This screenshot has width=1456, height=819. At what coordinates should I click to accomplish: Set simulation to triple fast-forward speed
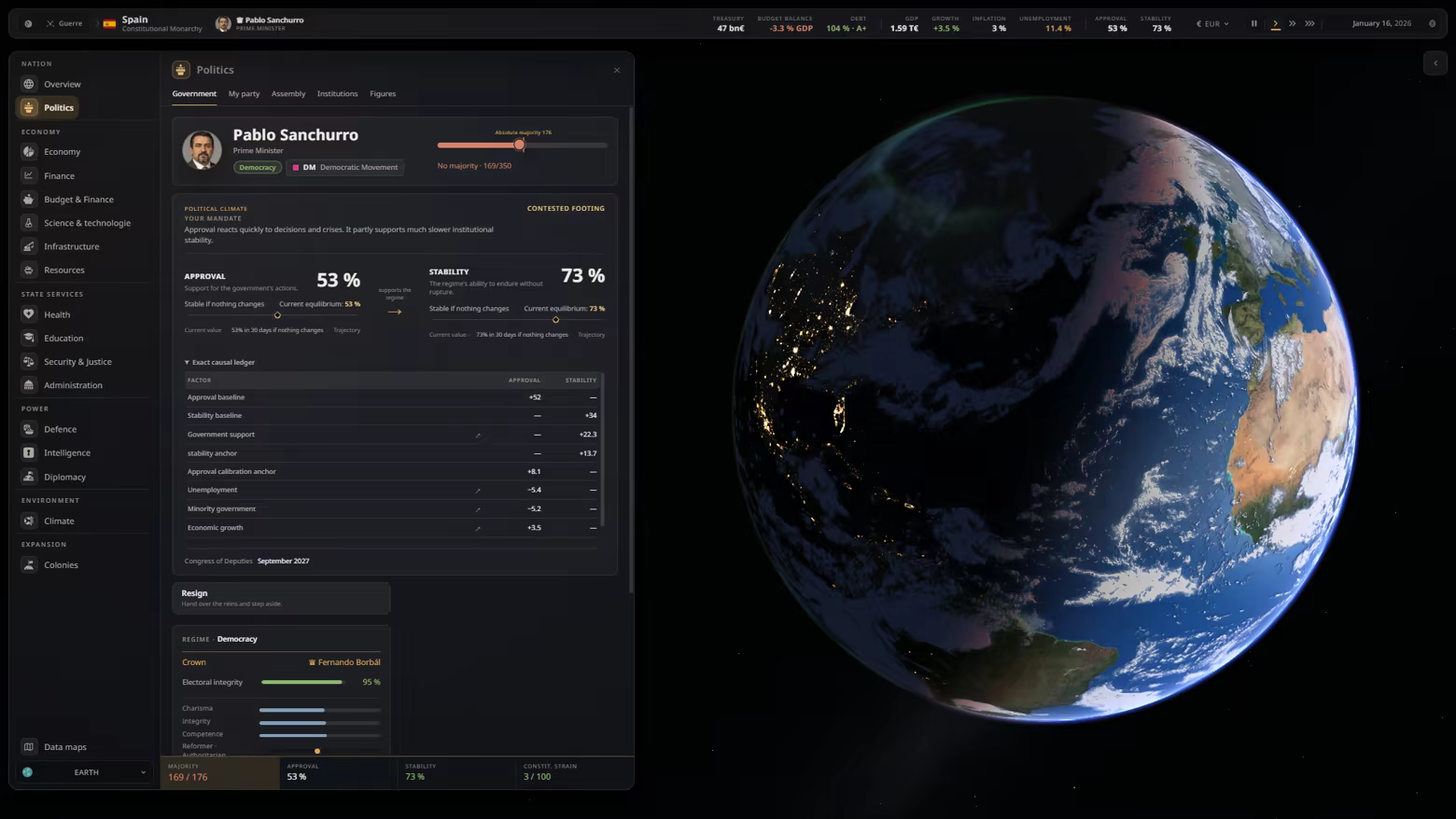coord(1310,23)
